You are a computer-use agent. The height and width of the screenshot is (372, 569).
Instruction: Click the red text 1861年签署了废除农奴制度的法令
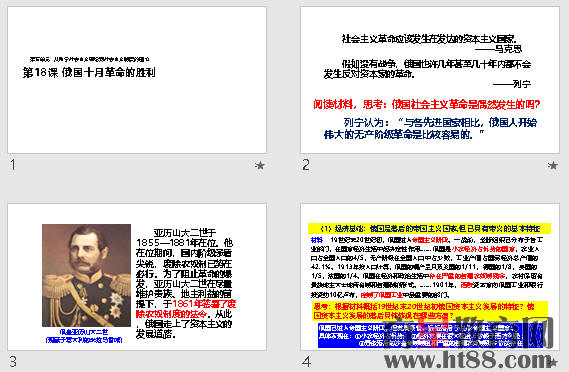[x=186, y=308]
